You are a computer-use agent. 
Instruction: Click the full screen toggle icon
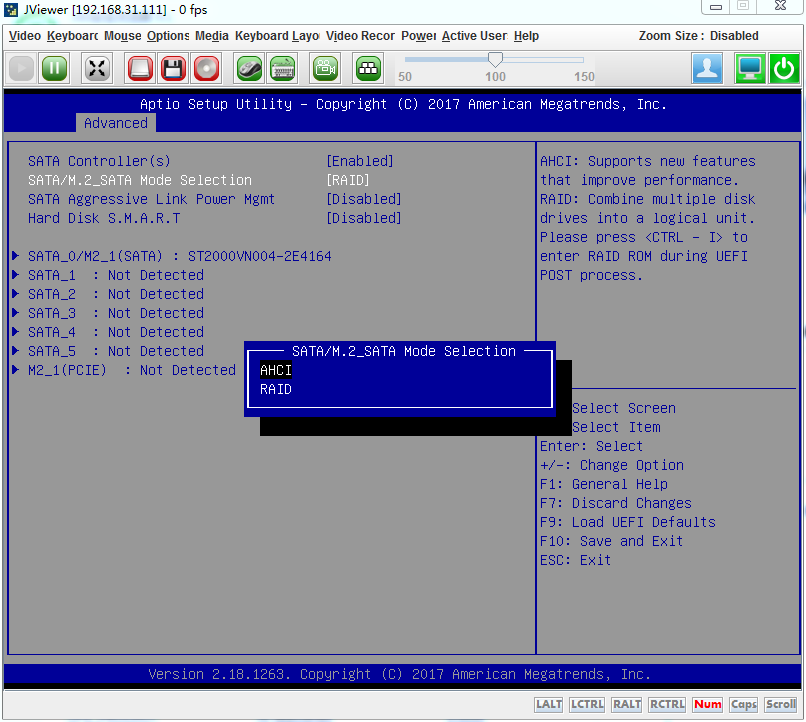tap(97, 68)
